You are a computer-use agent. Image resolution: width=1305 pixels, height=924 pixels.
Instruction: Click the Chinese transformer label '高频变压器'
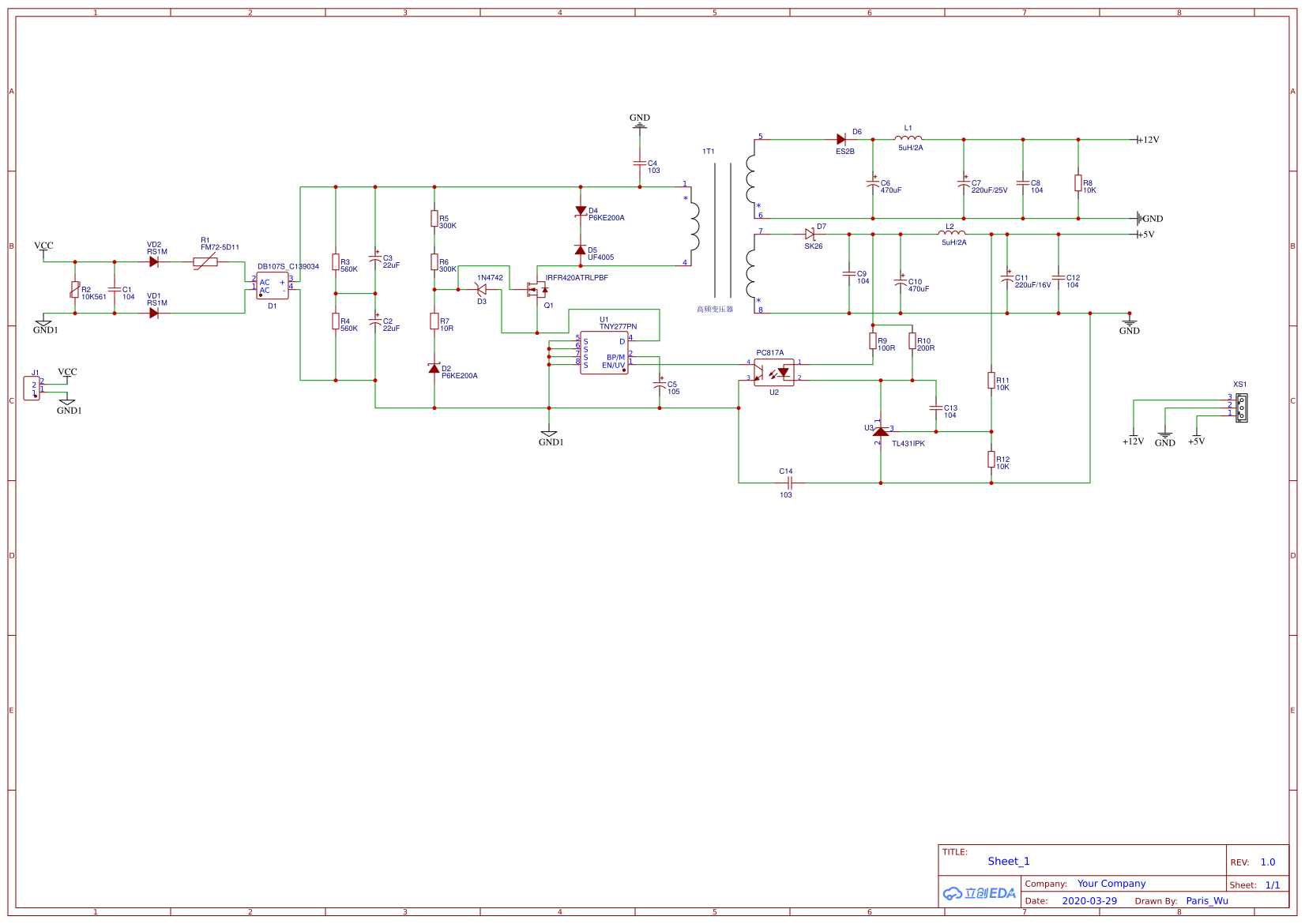(715, 310)
